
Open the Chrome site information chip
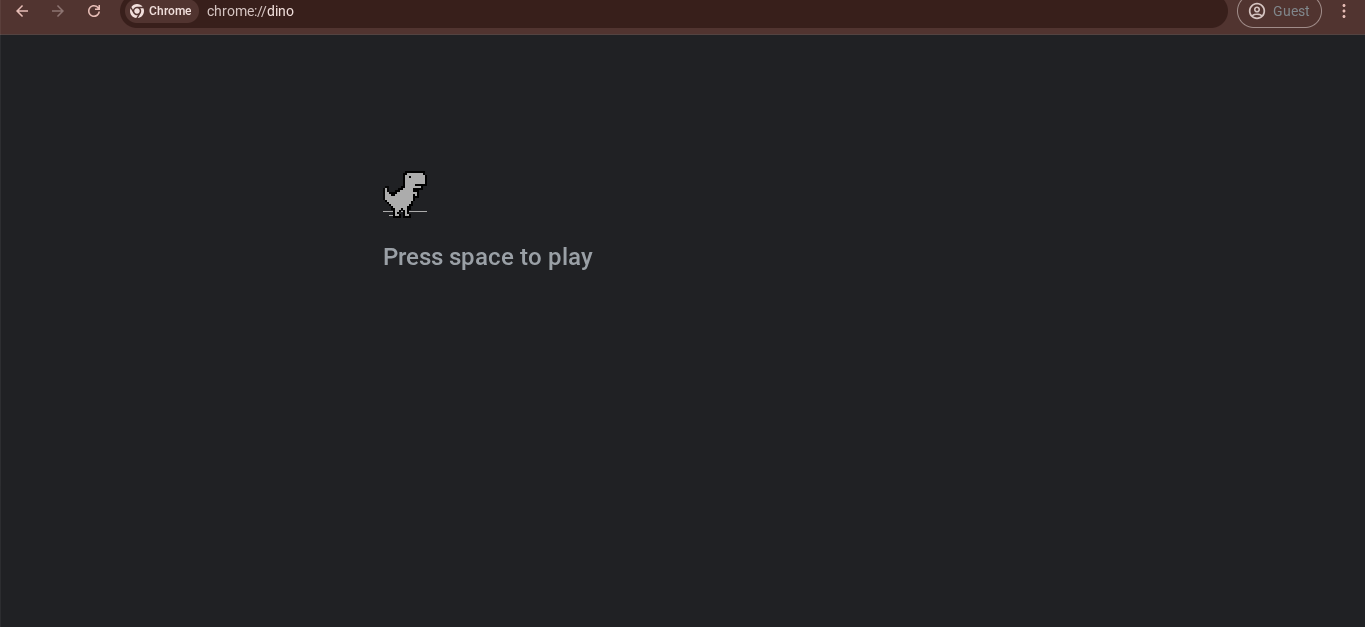point(160,11)
